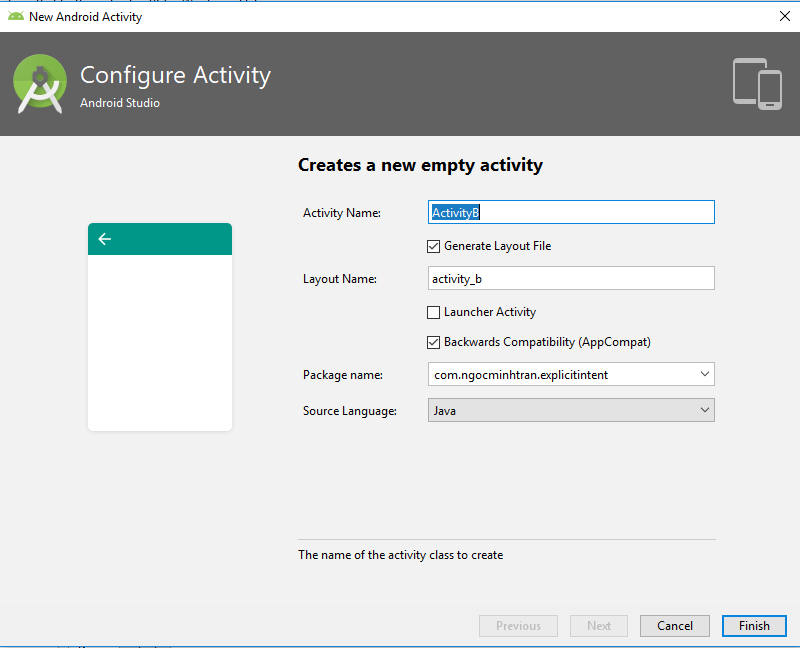Toggle Backwards Compatibility (AppCompat) checkbox
This screenshot has width=800, height=648.
[434, 342]
